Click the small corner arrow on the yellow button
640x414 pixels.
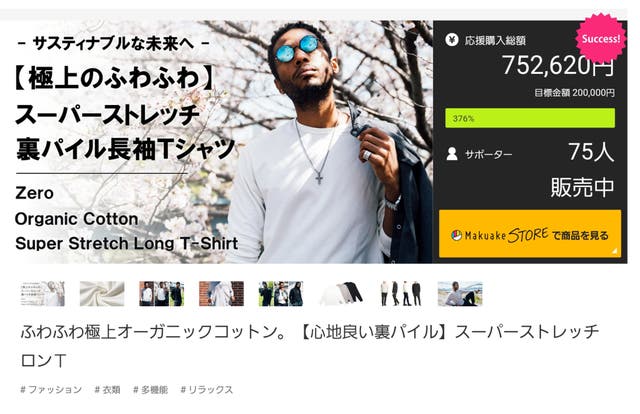(x=614, y=251)
